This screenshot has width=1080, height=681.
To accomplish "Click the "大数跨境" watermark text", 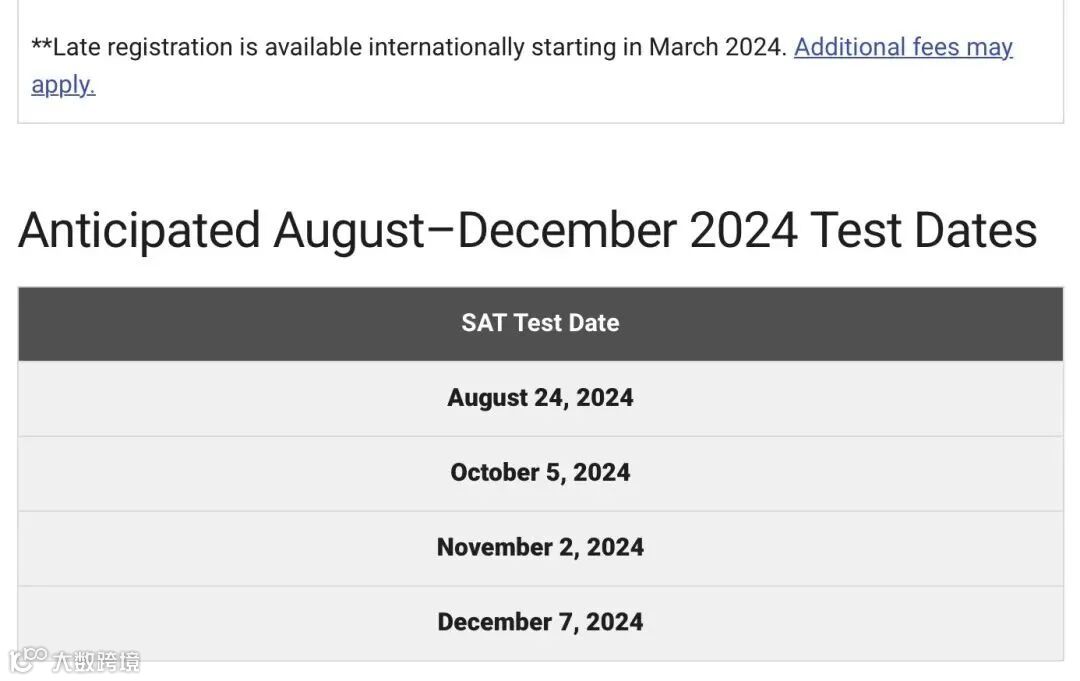I will click(96, 661).
